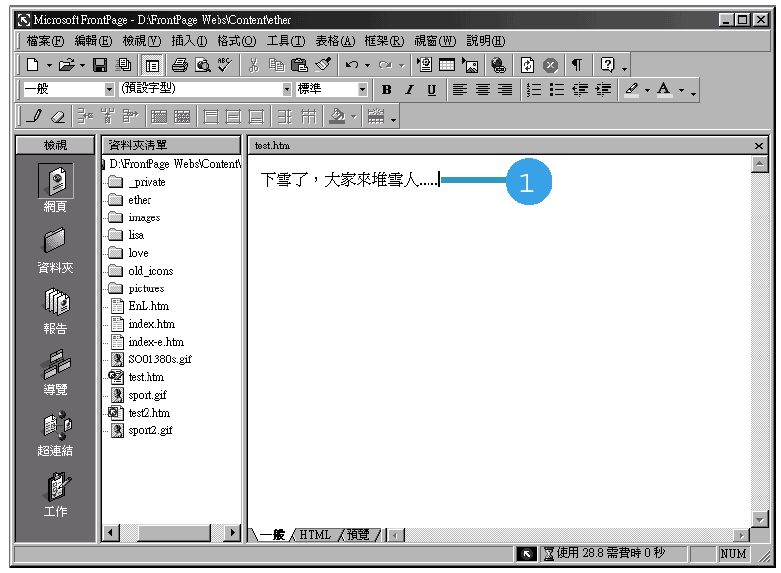Click the Increase Indent icon
The width and height of the screenshot is (781, 573).
tap(603, 90)
